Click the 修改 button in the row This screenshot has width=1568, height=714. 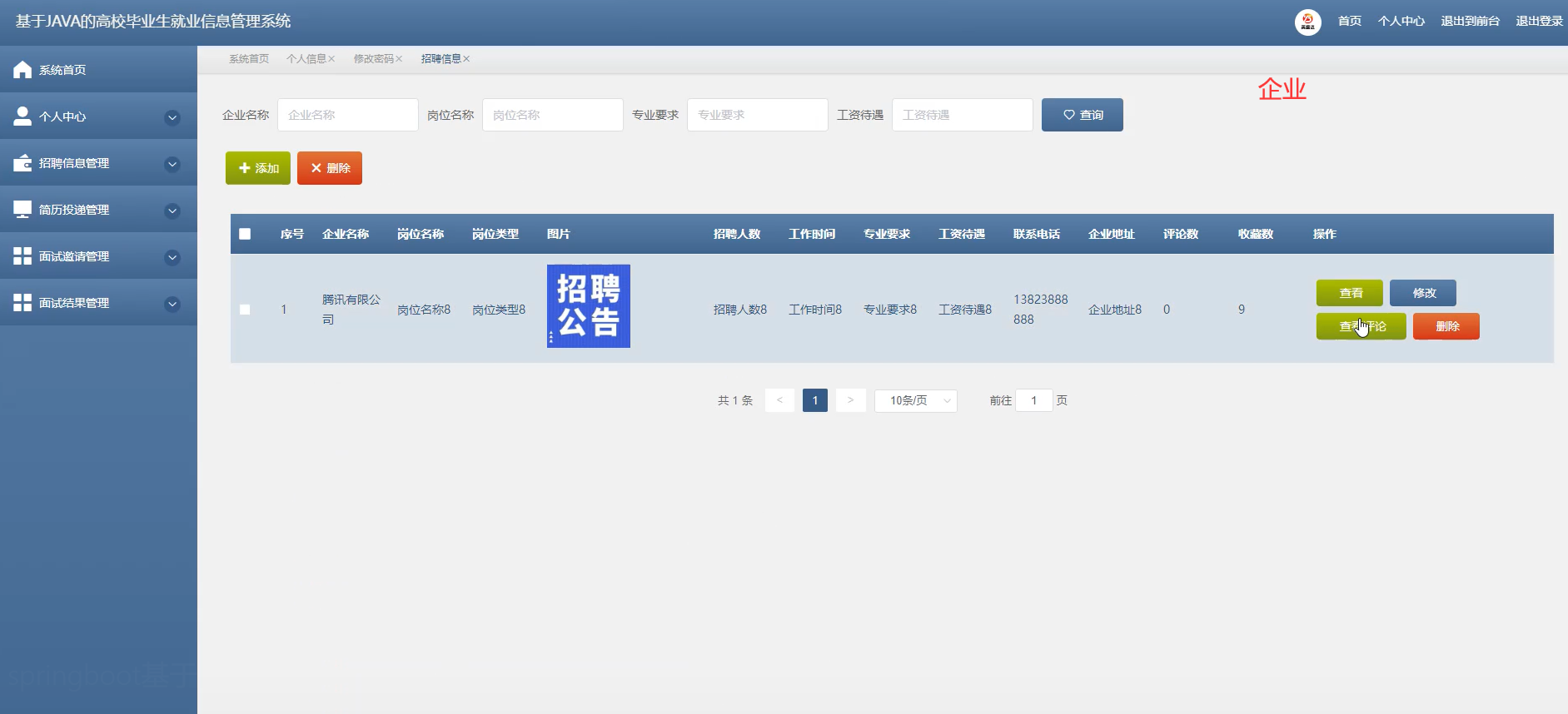pos(1423,293)
